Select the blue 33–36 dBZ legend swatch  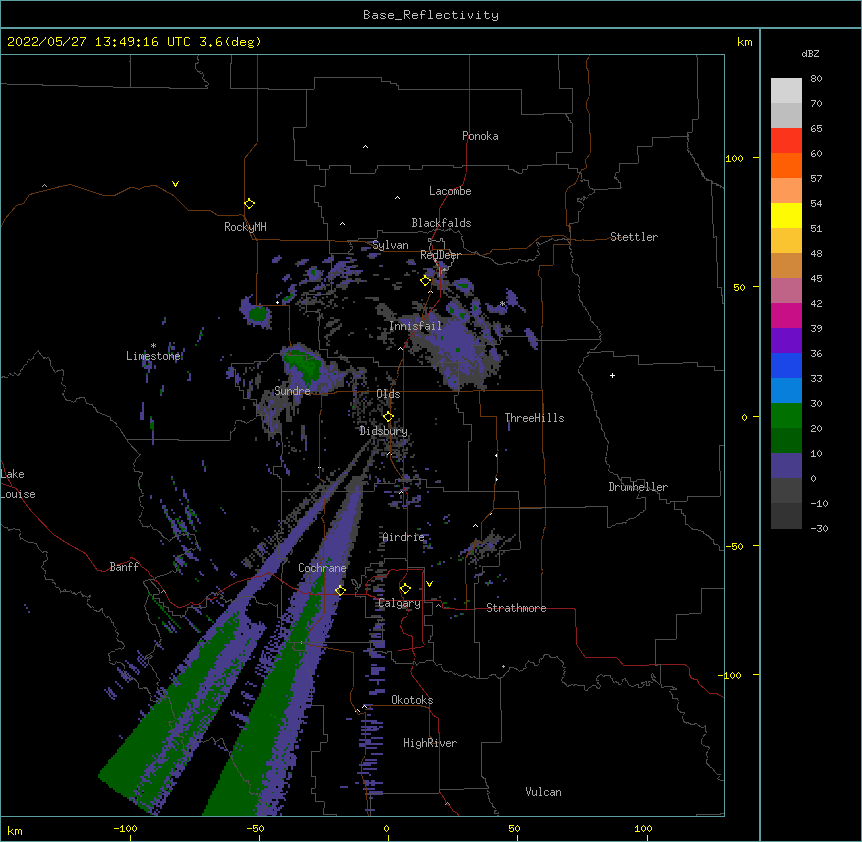click(786, 365)
